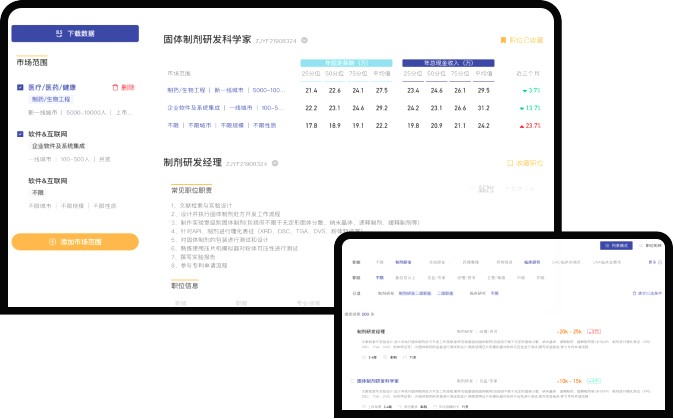674x419 pixels.
Task: Click the 下载数据 download button
Action: [75, 33]
